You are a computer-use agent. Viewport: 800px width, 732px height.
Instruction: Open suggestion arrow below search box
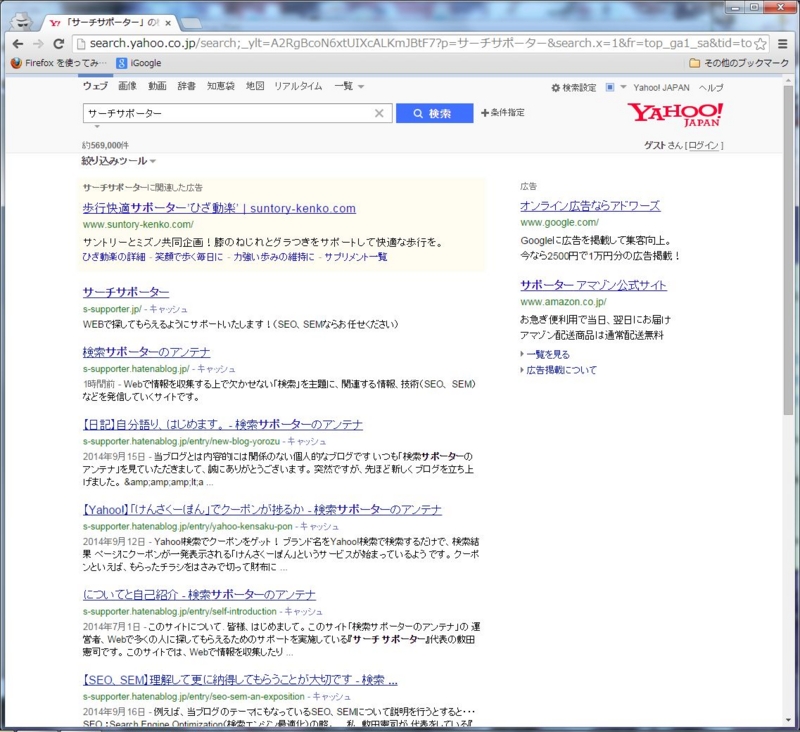(x=97, y=126)
